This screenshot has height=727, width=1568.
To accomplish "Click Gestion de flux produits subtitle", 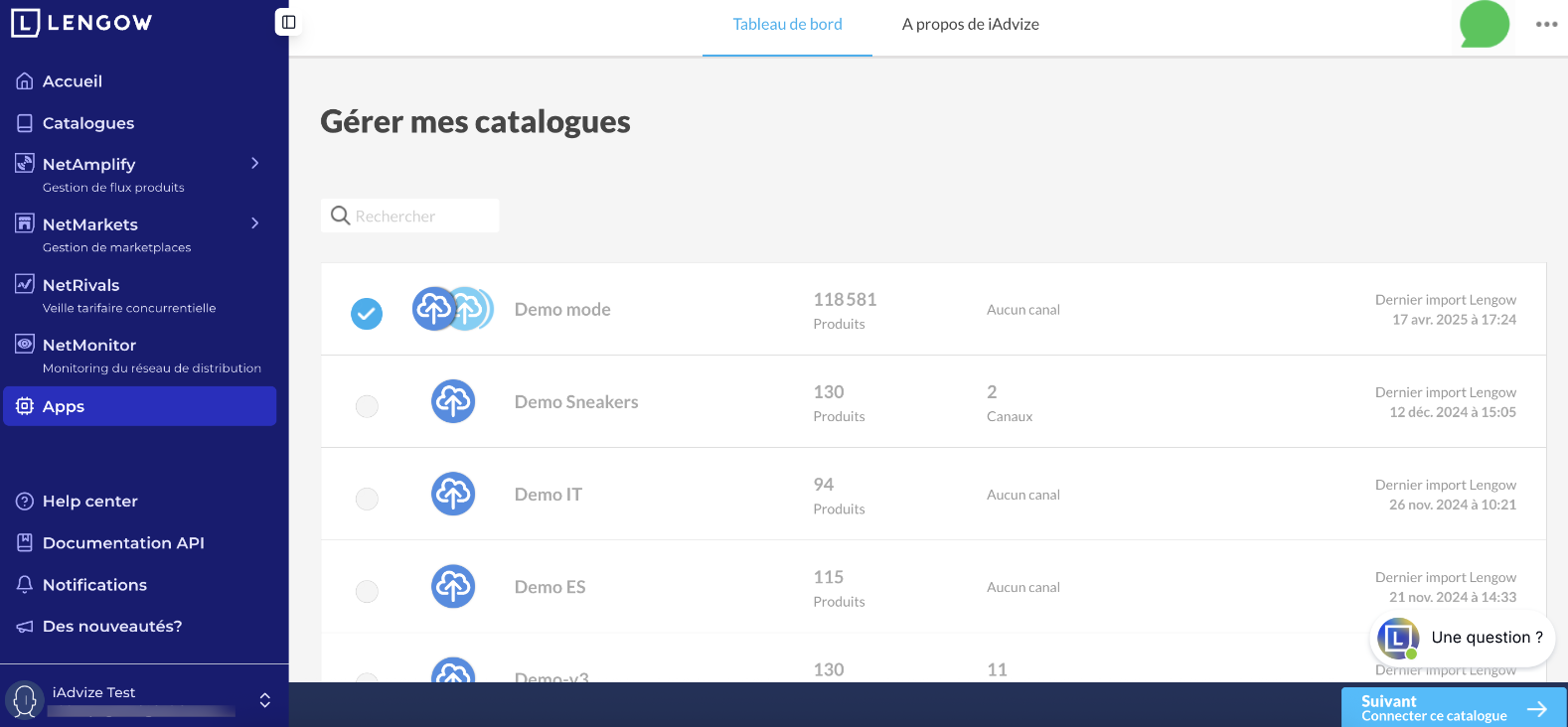I will 113,188.
